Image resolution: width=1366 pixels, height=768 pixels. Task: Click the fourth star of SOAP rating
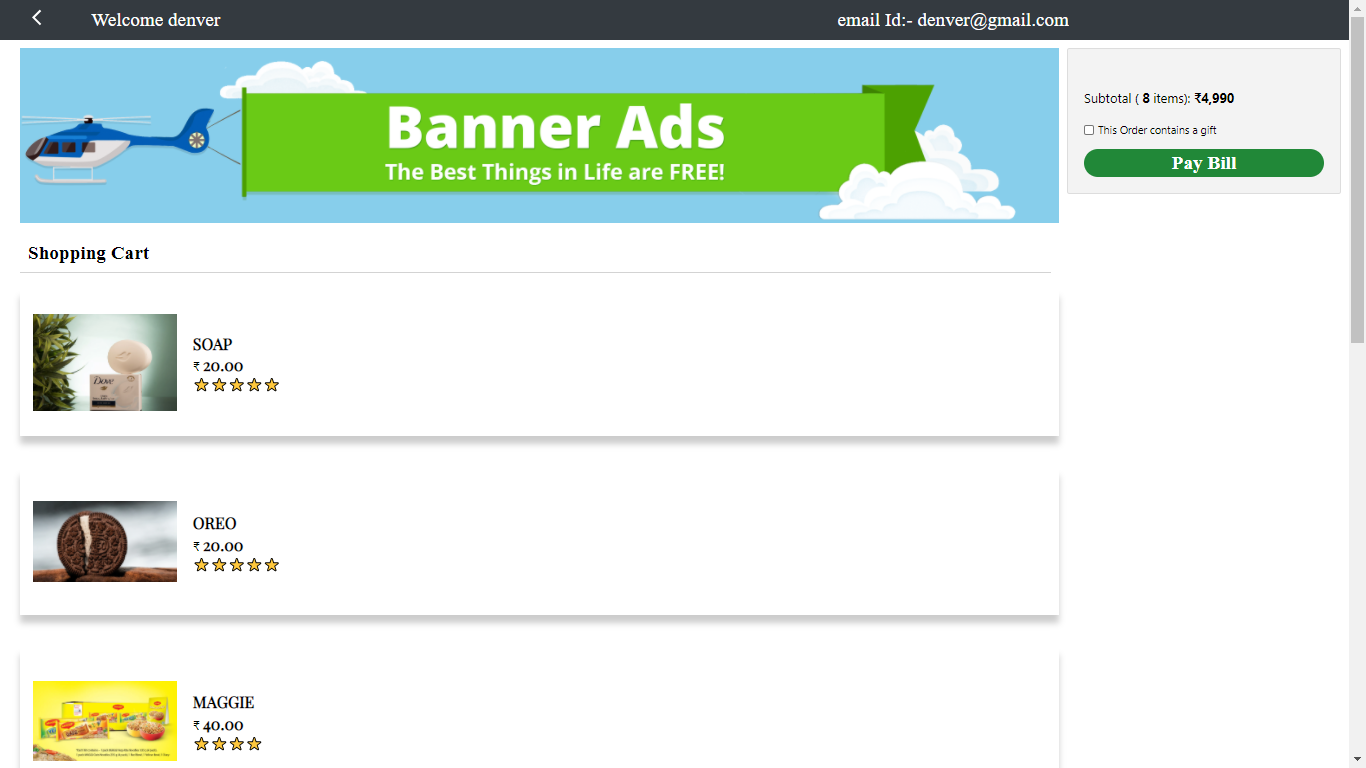coord(254,385)
